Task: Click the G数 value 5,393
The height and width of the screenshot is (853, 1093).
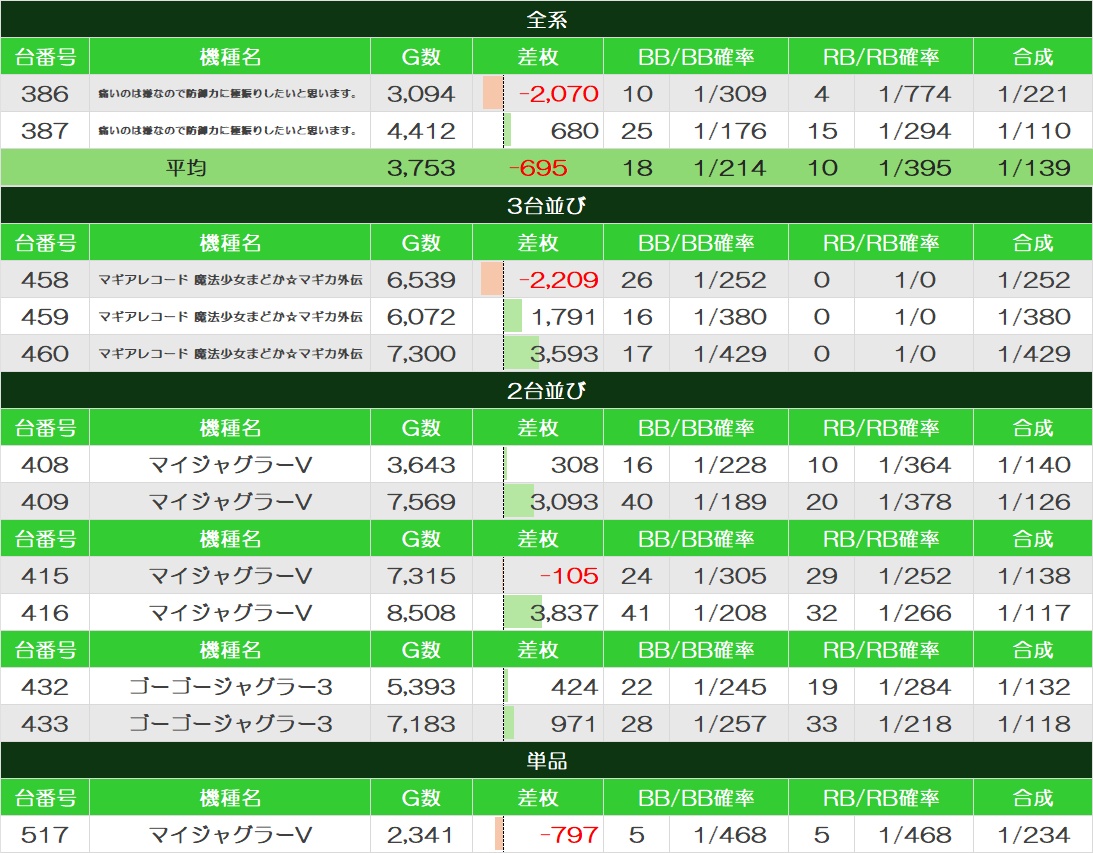Action: (421, 686)
